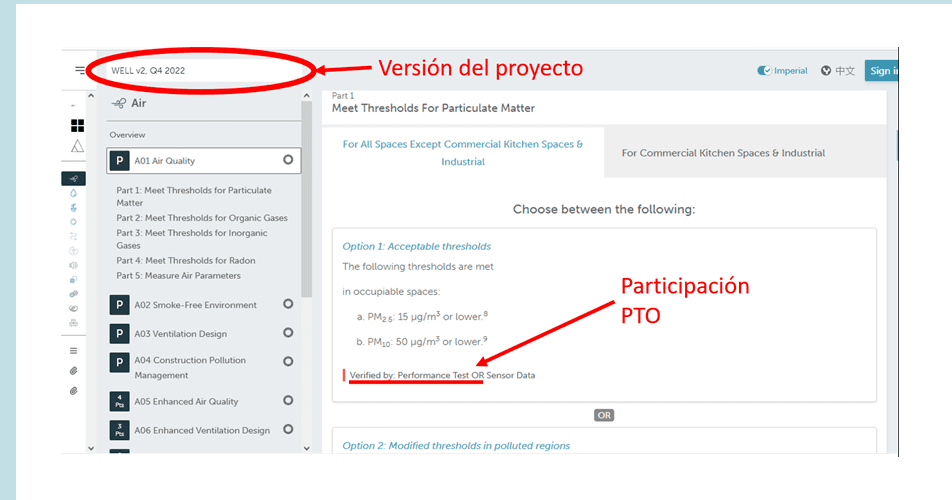952x500 pixels.
Task: Click footnote 9 after the PM10 threshold
Action: [x=484, y=339]
